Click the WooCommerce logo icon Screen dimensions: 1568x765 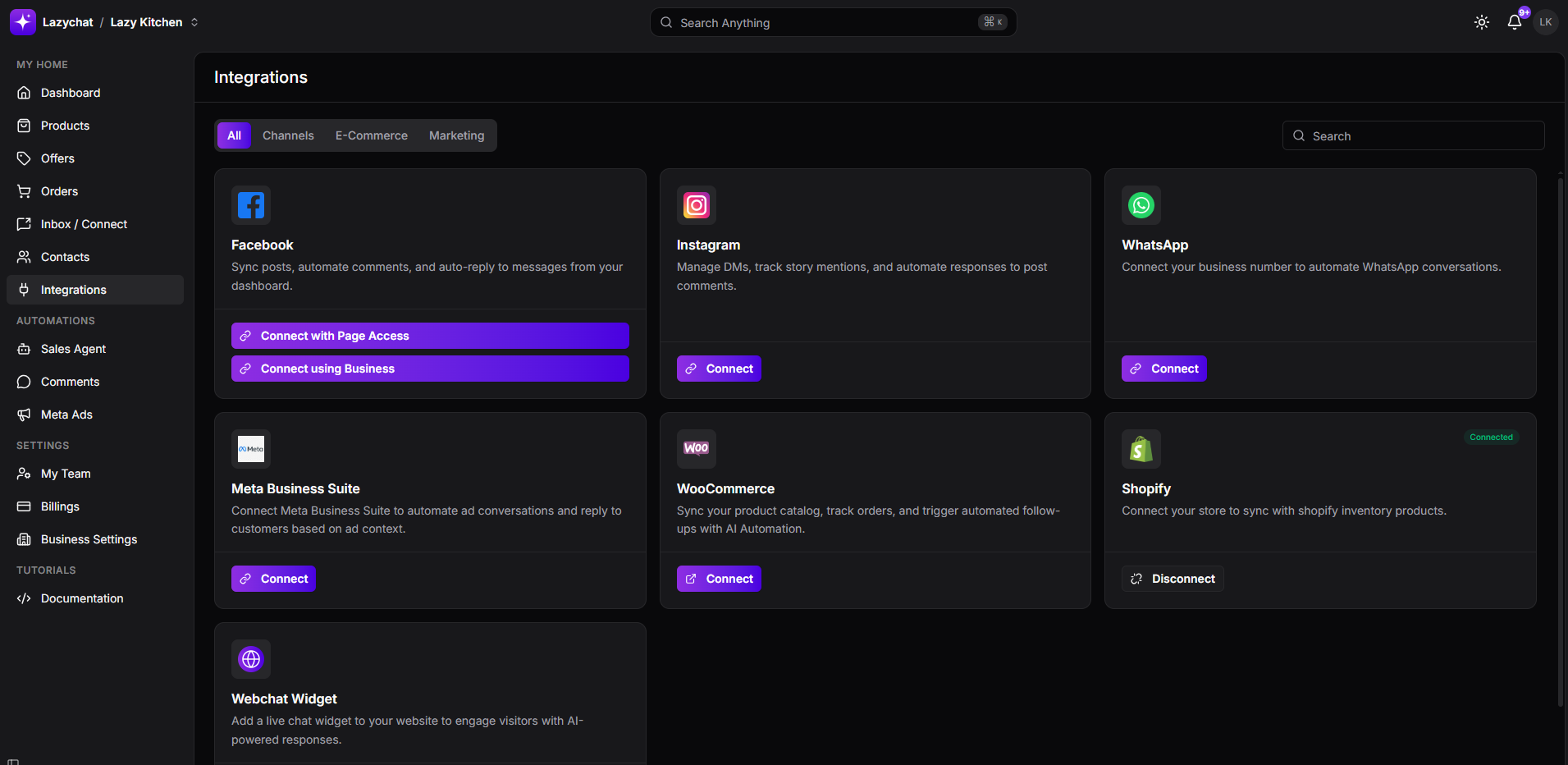pos(696,449)
